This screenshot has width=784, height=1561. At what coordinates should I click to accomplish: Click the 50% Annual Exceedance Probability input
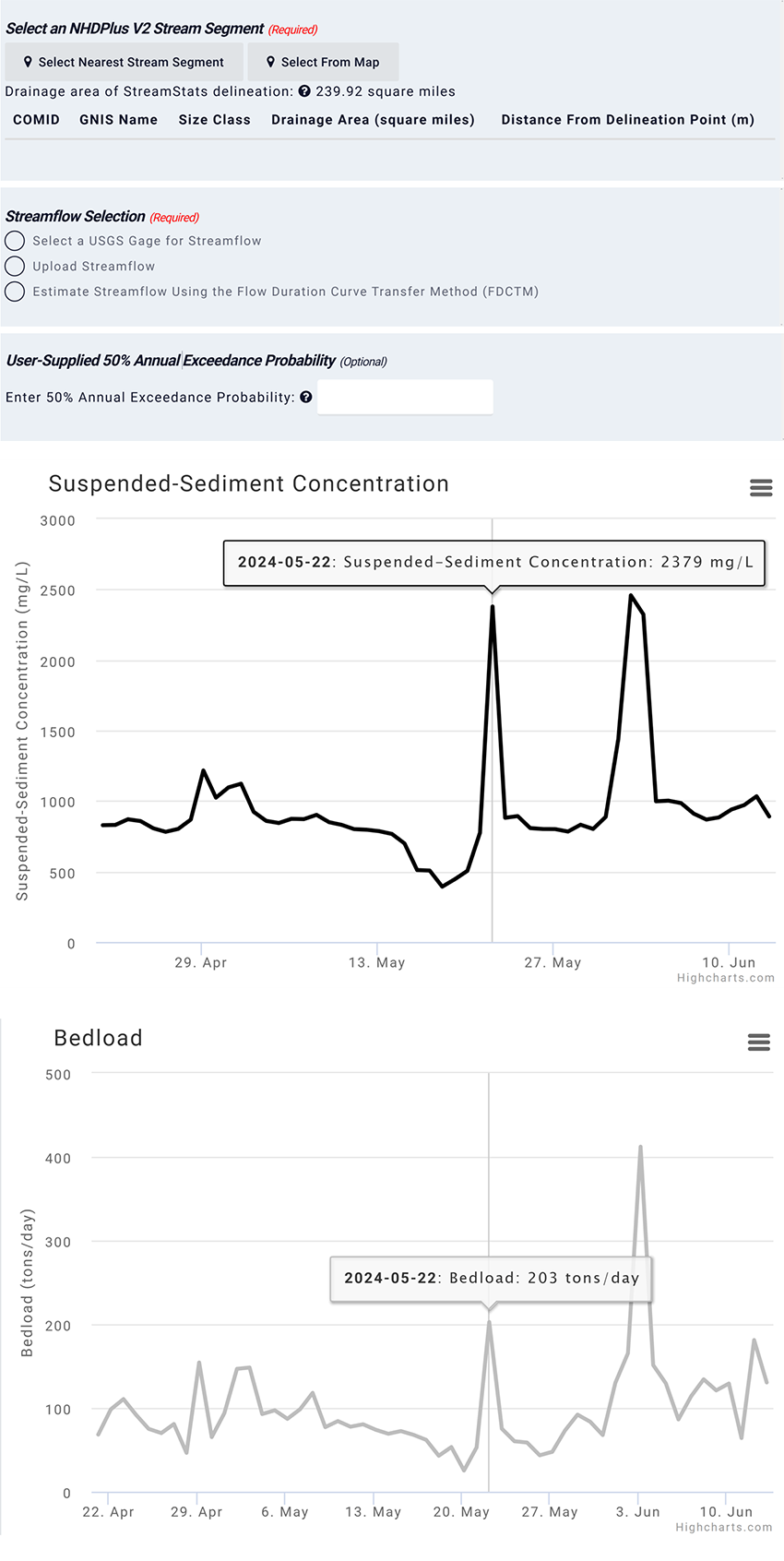point(405,398)
